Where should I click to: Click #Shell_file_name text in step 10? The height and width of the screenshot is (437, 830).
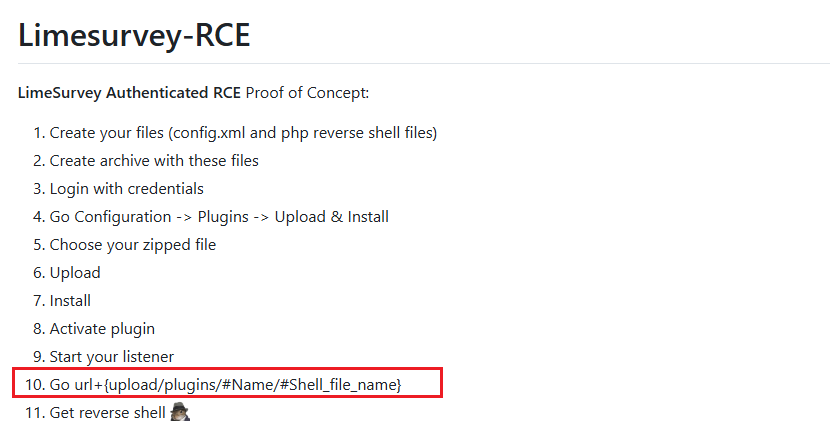pos(338,385)
